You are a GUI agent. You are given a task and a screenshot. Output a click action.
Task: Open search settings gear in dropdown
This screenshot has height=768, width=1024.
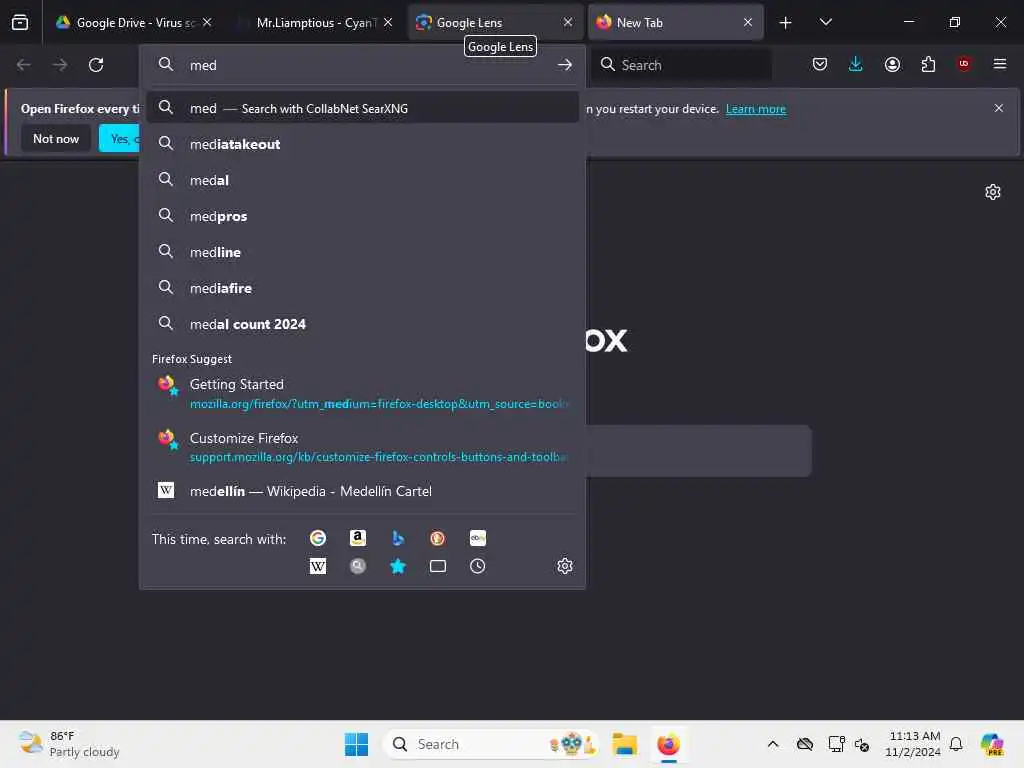click(x=565, y=566)
